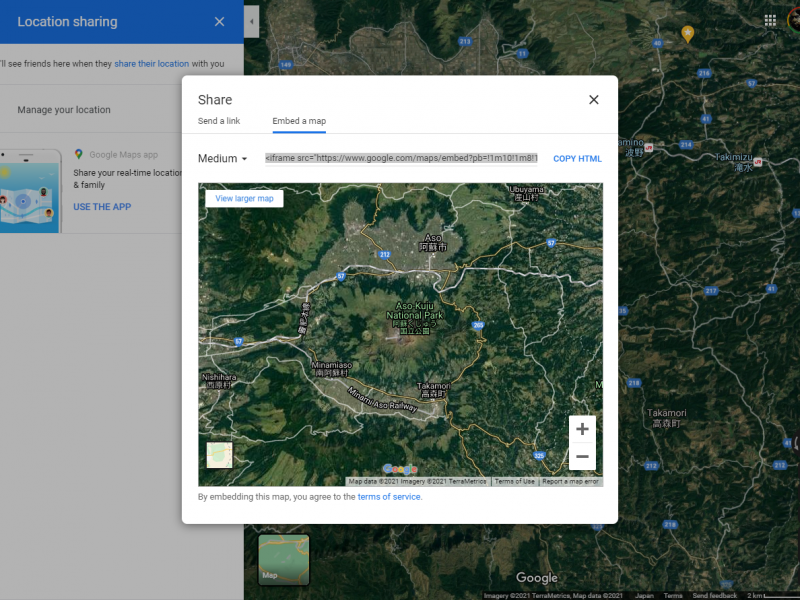Screen dimensions: 800x600
Task: Close the Location sharing panel
Action: (x=219, y=21)
